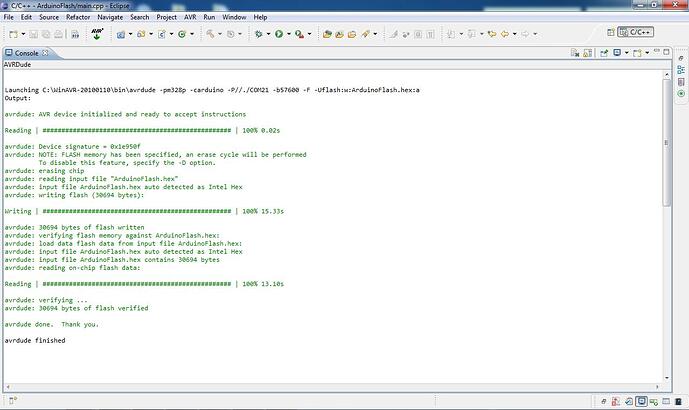Close the Console tab with its X
Viewport: 689px width, 410px height.
pyautogui.click(x=45, y=53)
